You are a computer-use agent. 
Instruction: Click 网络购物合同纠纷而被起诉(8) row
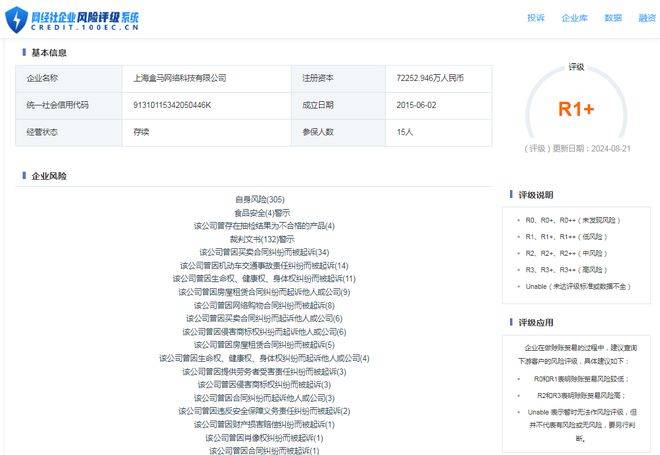[264, 305]
